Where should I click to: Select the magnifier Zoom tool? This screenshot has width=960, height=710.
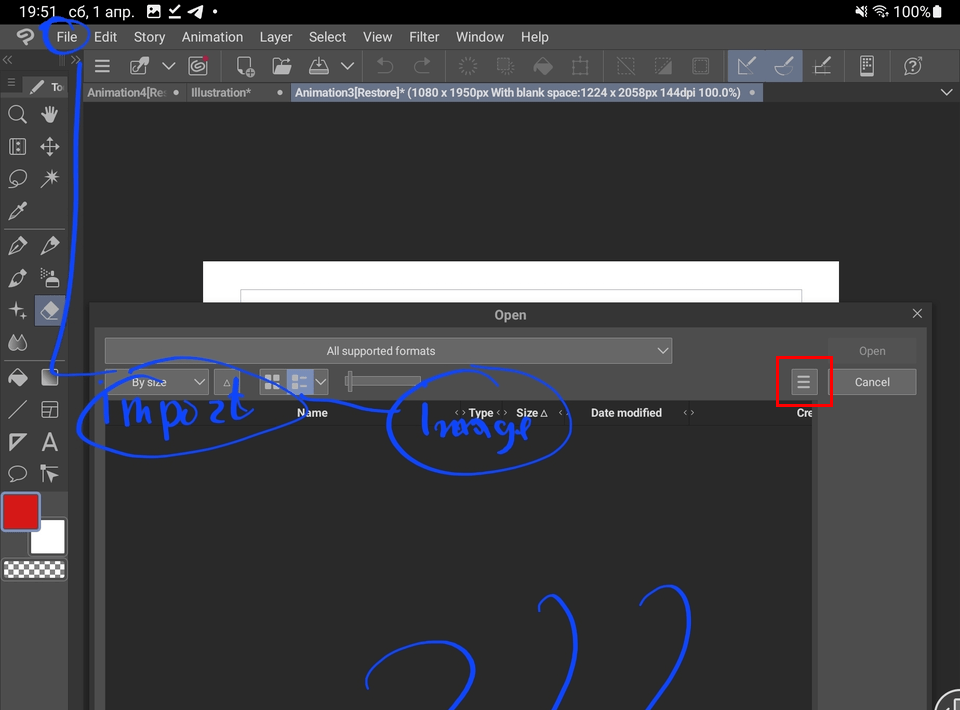point(18,114)
